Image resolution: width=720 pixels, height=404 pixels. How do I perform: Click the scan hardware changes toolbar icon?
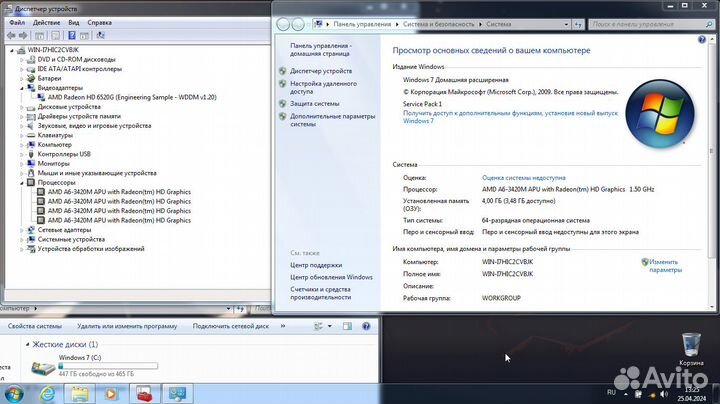pos(101,35)
